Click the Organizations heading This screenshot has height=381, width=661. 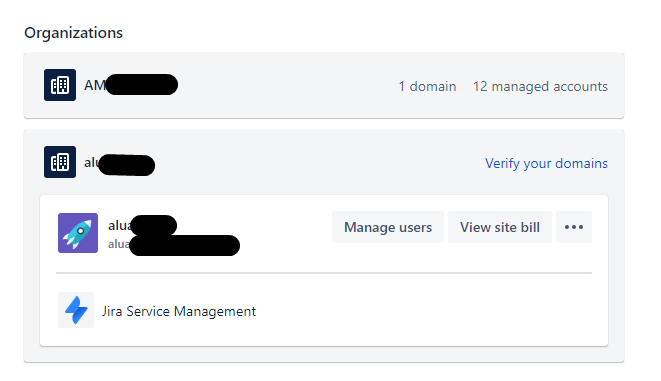click(x=73, y=33)
